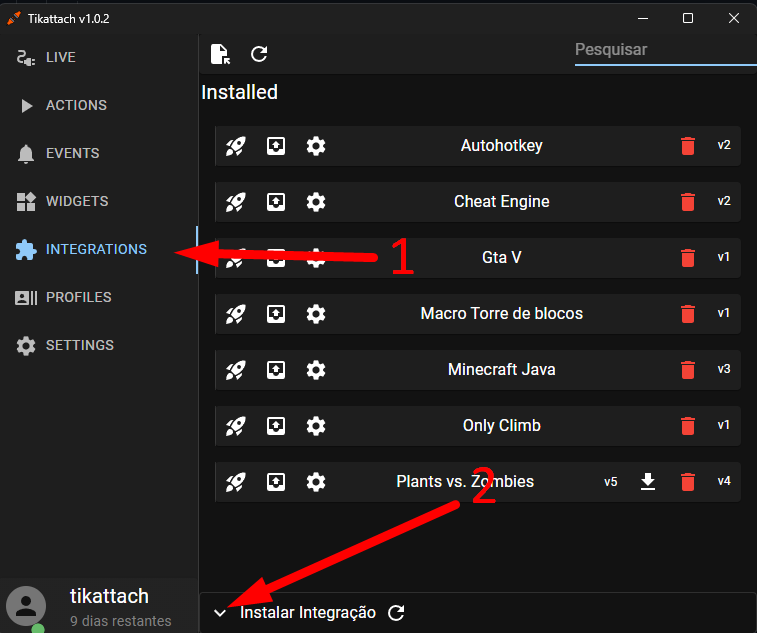Click the Installed heading
The height and width of the screenshot is (633, 757).
pyautogui.click(x=239, y=92)
